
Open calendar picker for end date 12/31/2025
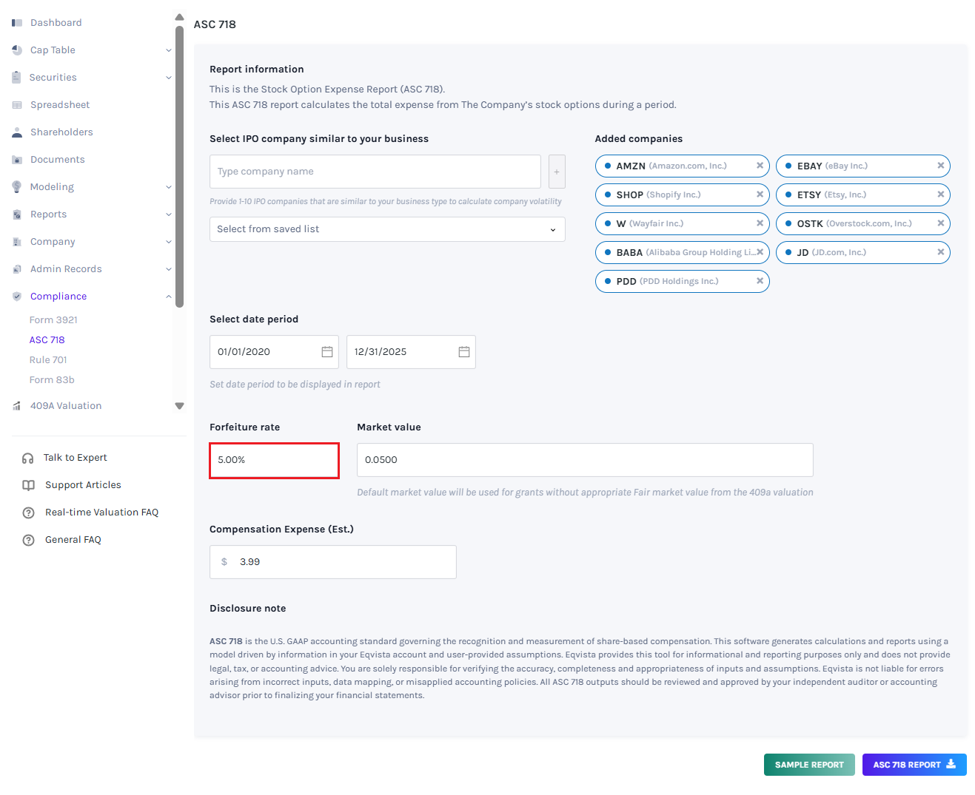tap(464, 352)
